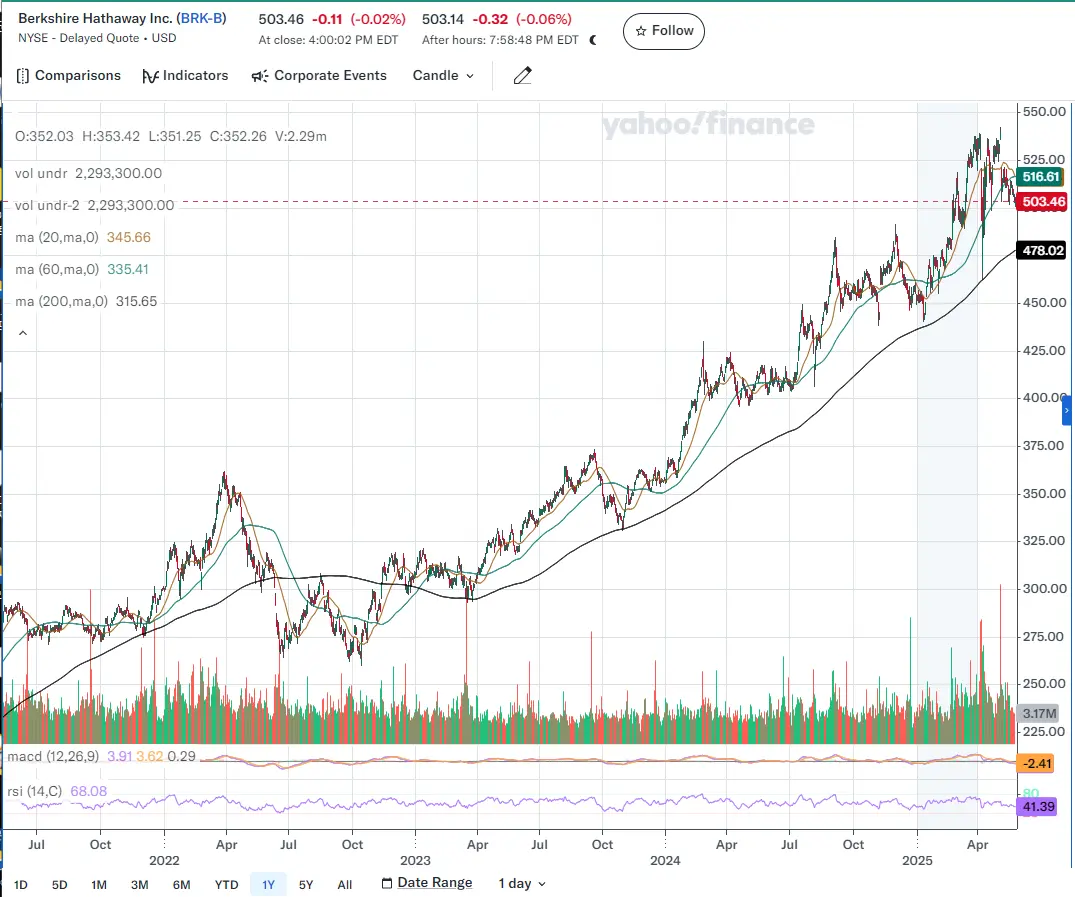Collapse the indicator legend with caret
Image resolution: width=1075 pixels, height=897 pixels.
tap(23, 333)
